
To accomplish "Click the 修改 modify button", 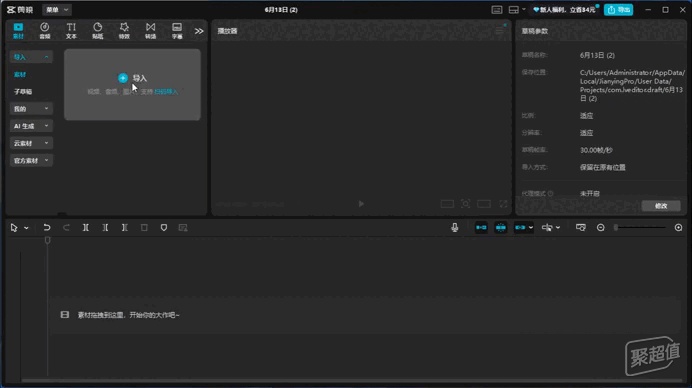I will coord(661,206).
